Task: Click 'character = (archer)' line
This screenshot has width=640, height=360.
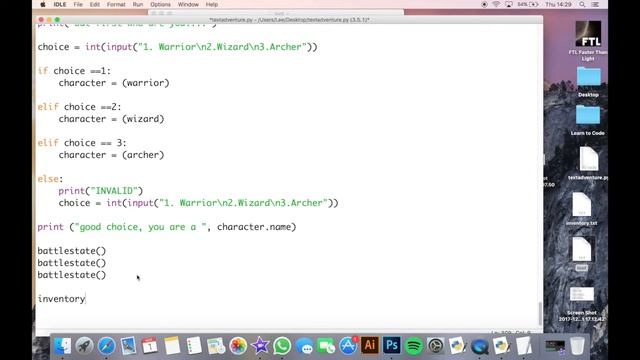Action: click(111, 155)
